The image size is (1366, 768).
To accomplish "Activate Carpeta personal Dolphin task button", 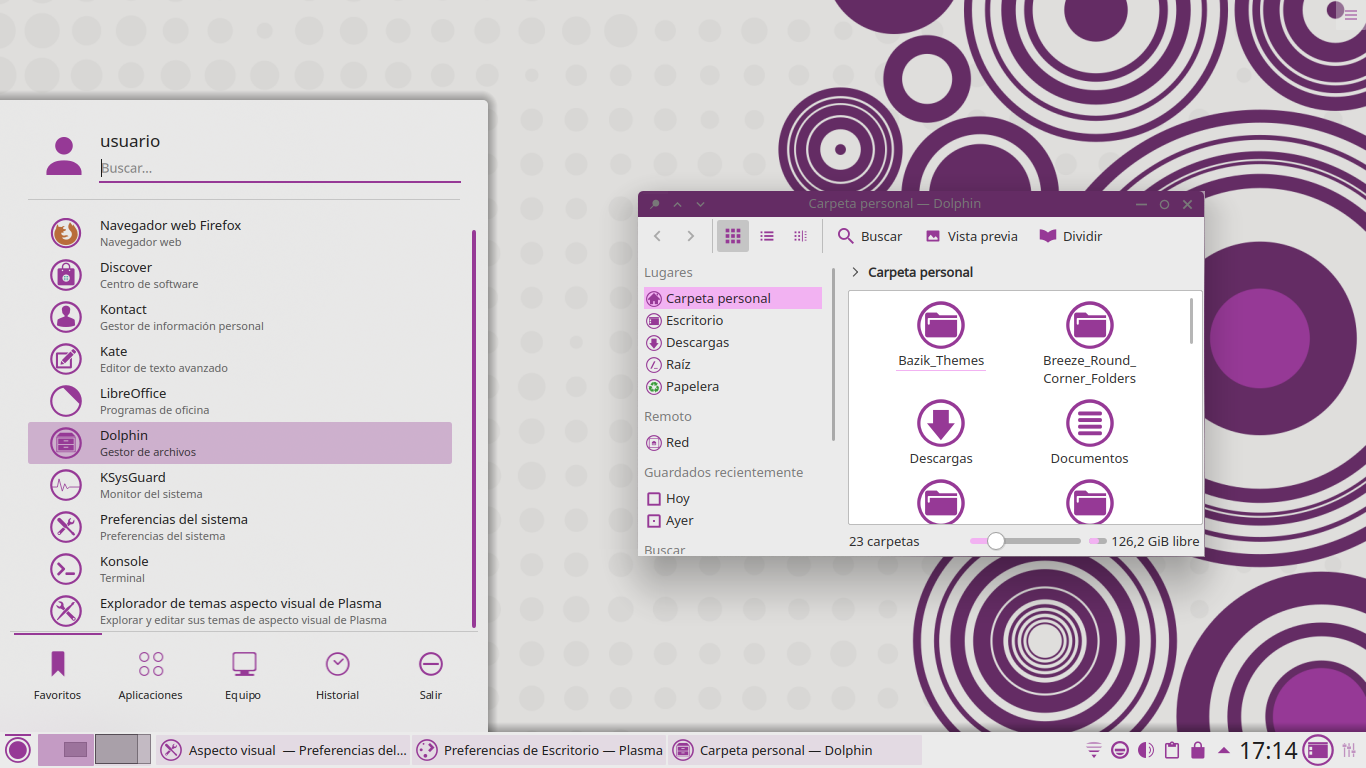I will point(795,750).
